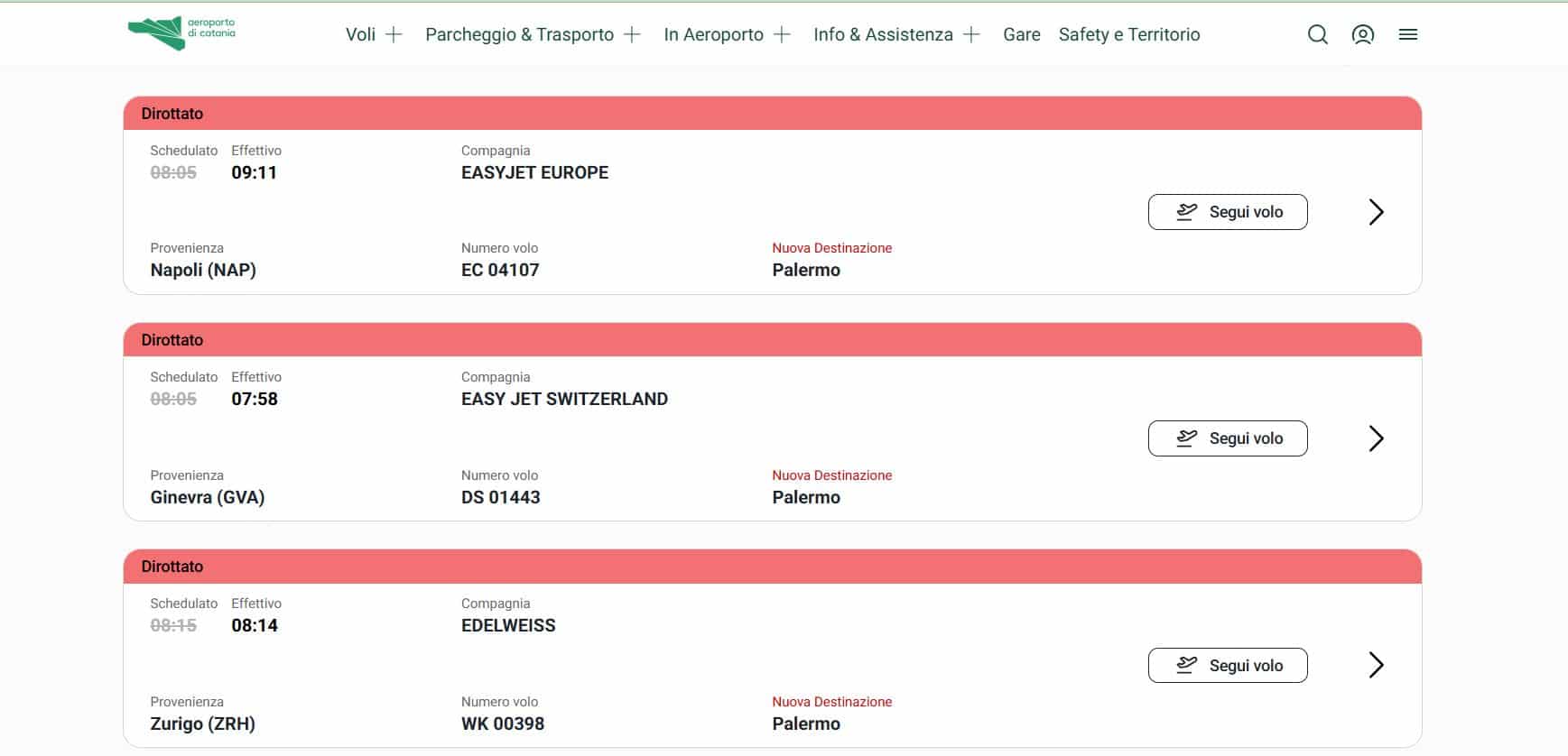Expand the In Aeroporto plus sign
Viewport: 1568px width, 756px height.
pyautogui.click(x=782, y=34)
